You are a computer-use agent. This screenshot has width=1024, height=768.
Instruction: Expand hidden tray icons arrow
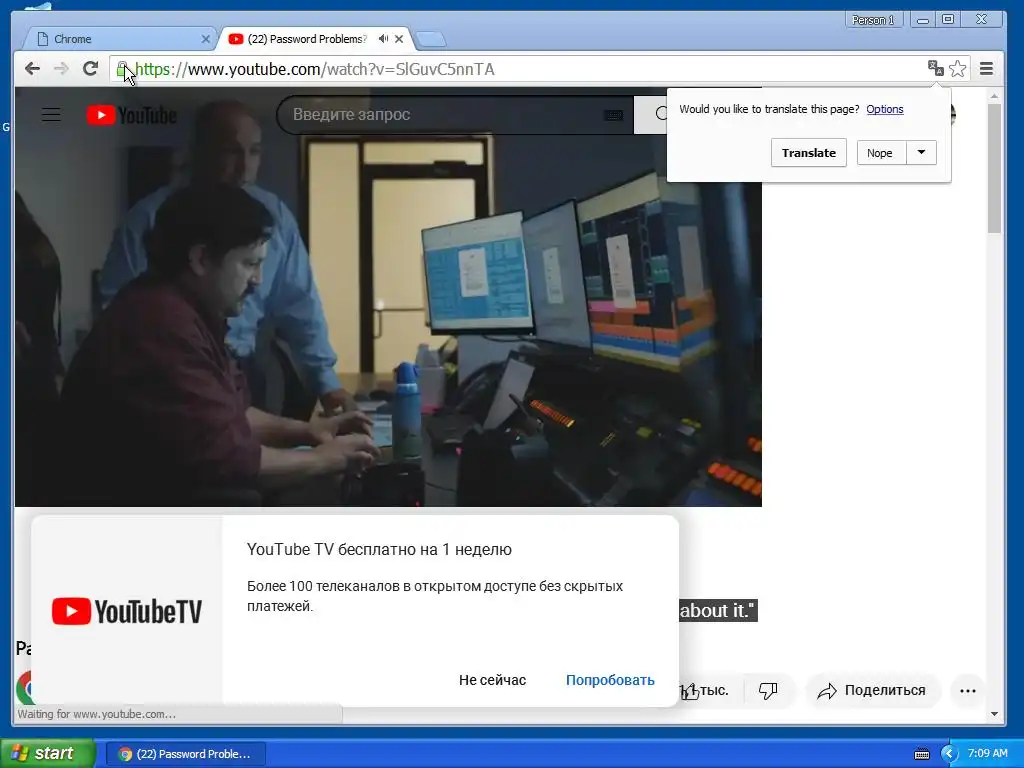949,754
